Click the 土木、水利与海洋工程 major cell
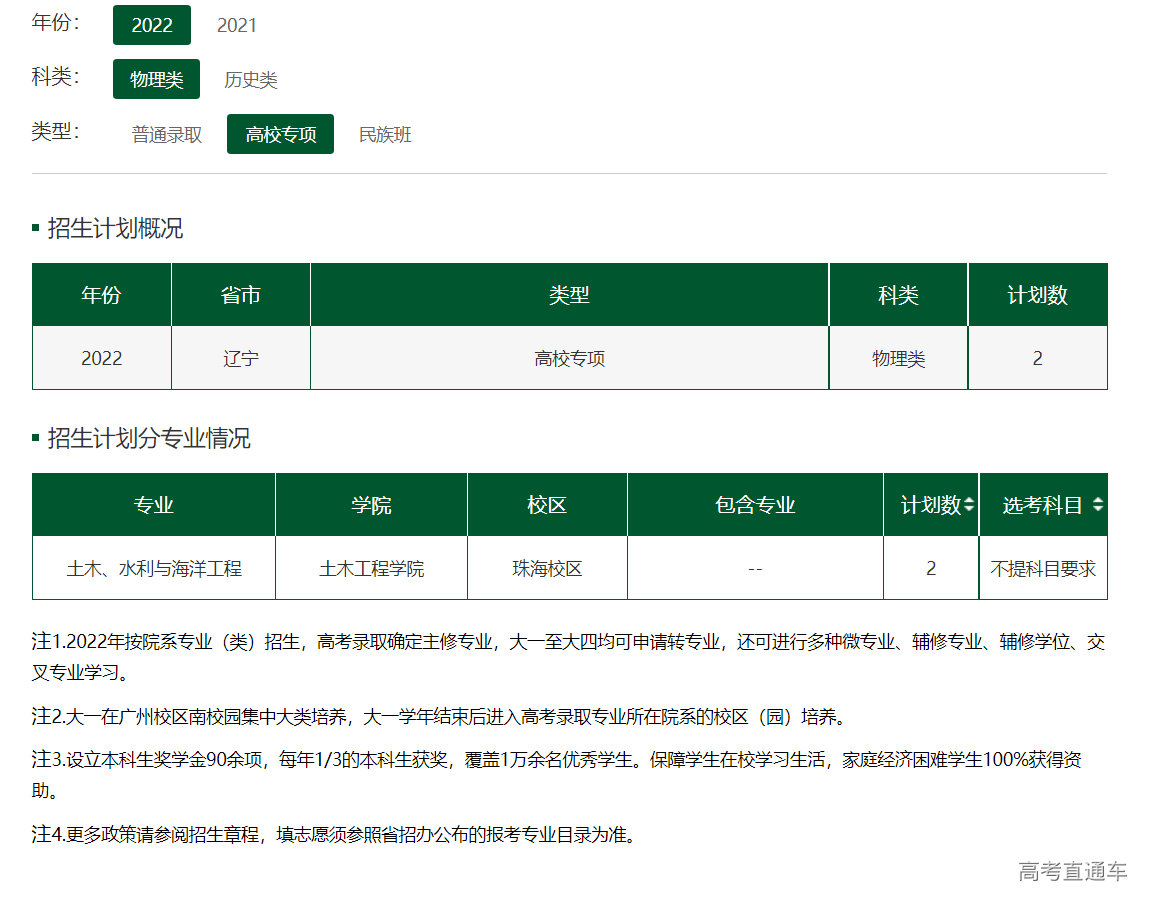The width and height of the screenshot is (1156, 911). (154, 569)
